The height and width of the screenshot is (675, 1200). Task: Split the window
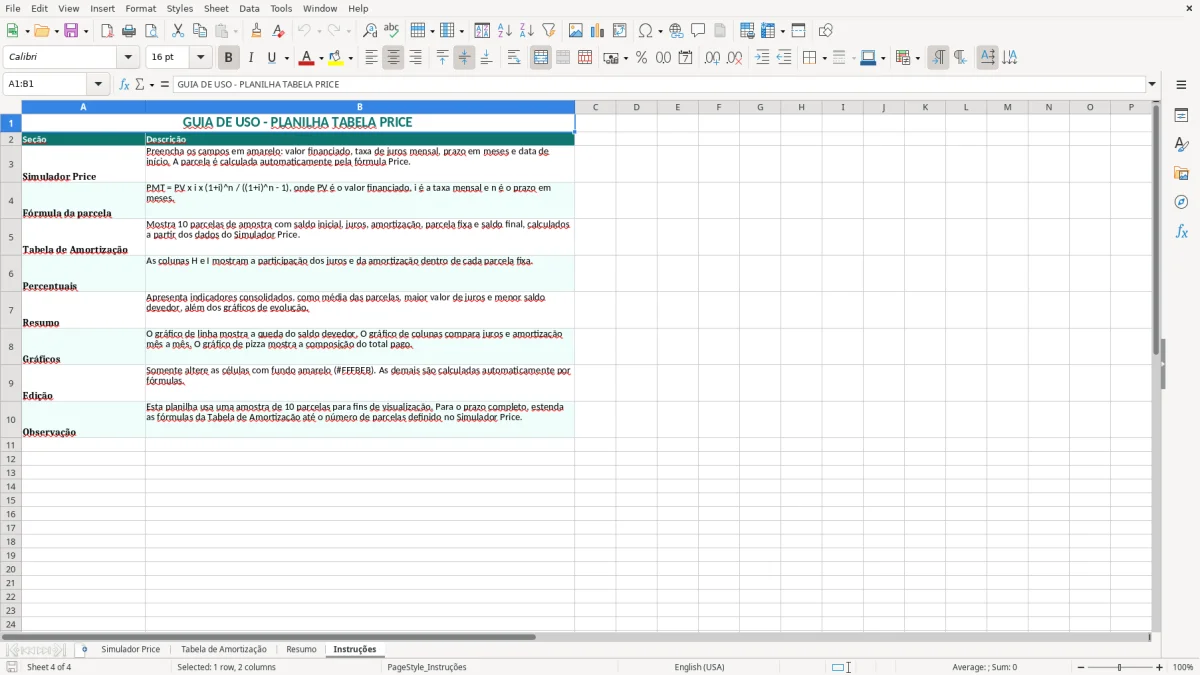[798, 31]
